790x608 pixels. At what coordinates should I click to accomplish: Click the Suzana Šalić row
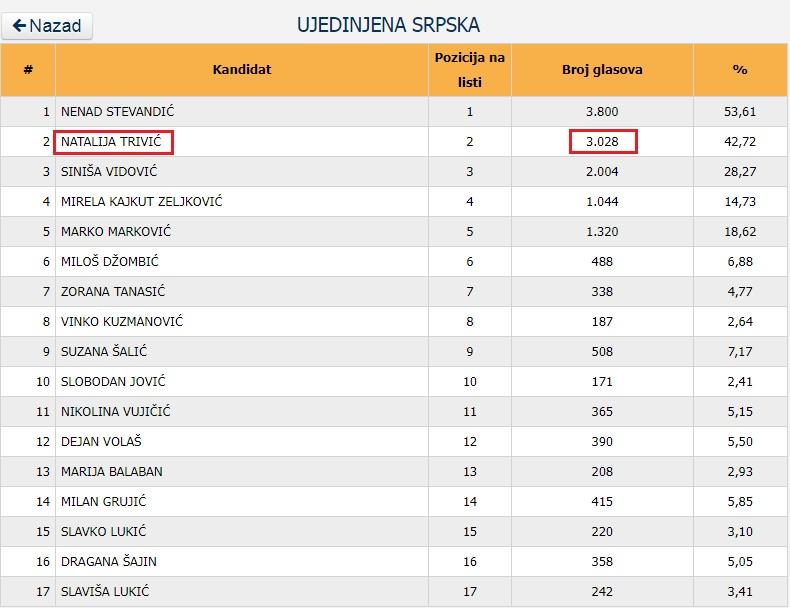(393, 352)
